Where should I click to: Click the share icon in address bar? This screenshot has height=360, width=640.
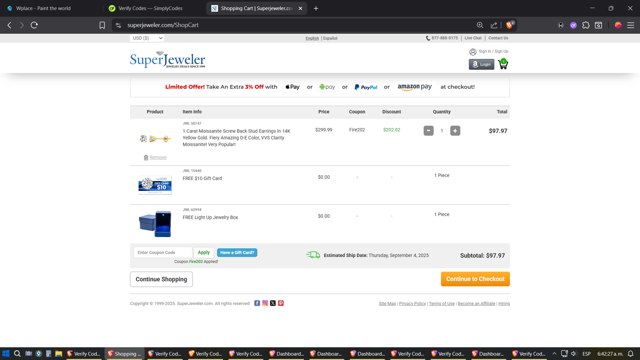click(x=494, y=25)
